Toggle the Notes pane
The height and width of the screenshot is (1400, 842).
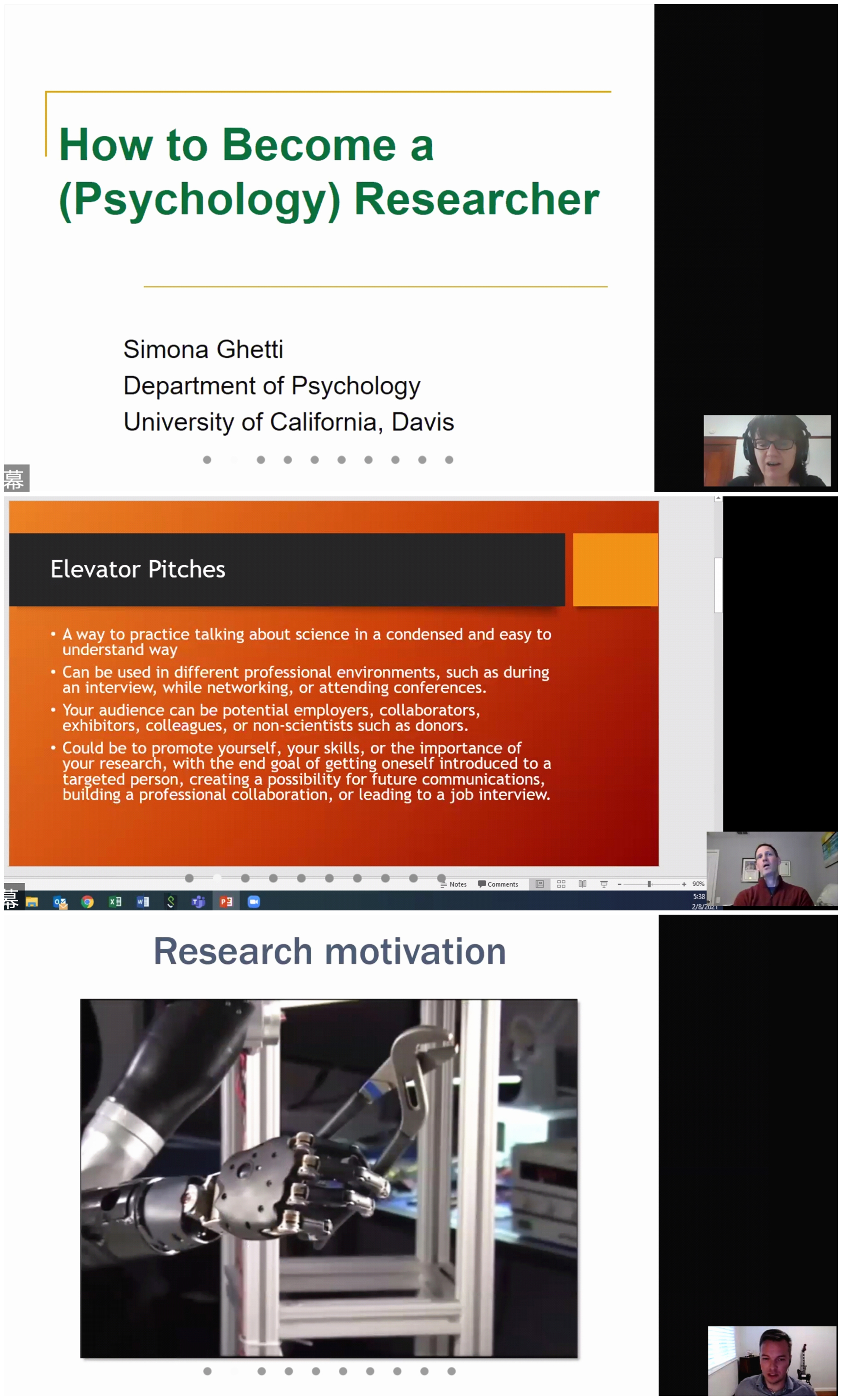tap(453, 884)
